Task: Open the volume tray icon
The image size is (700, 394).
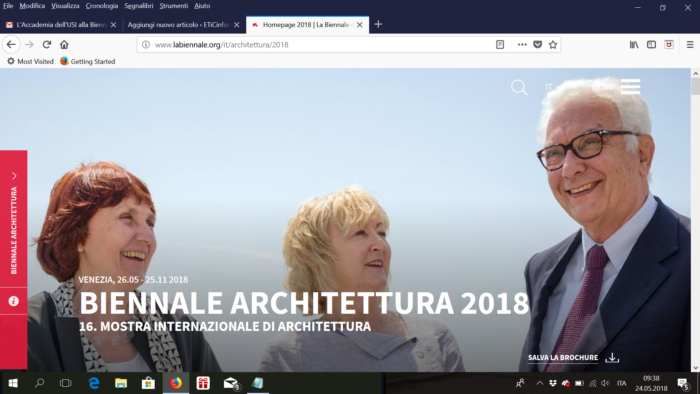Action: [605, 383]
